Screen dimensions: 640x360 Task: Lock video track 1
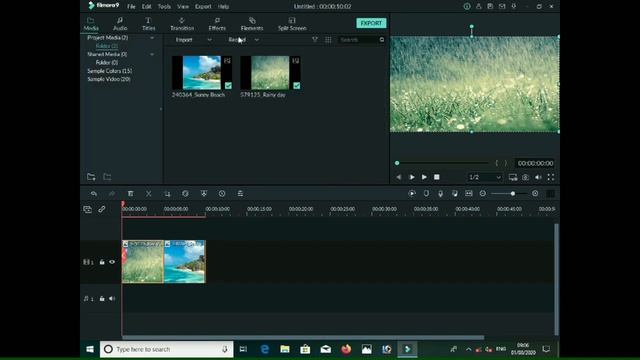(x=102, y=262)
